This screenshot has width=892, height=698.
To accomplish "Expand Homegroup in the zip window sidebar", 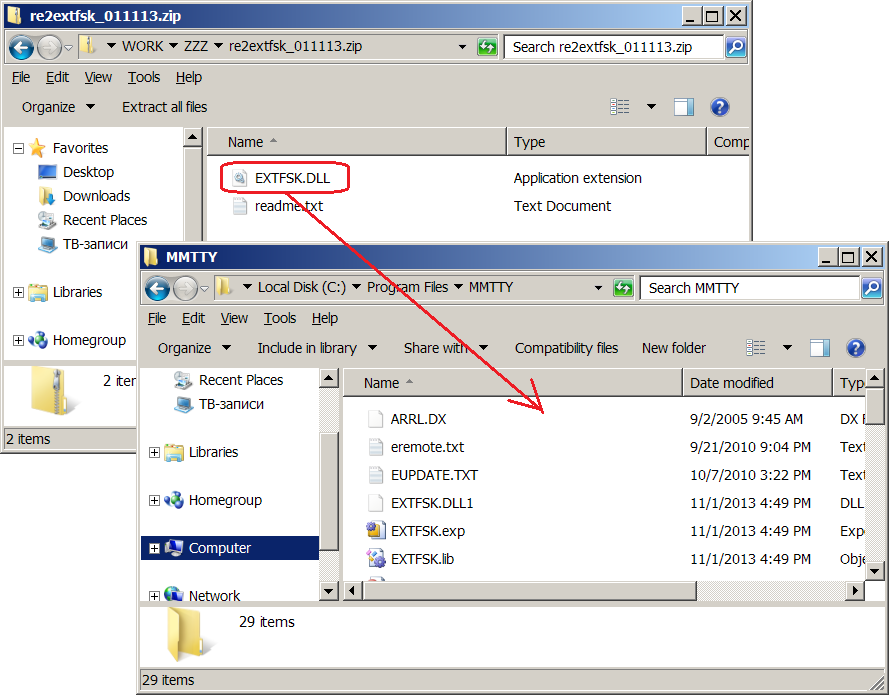I will [x=18, y=340].
